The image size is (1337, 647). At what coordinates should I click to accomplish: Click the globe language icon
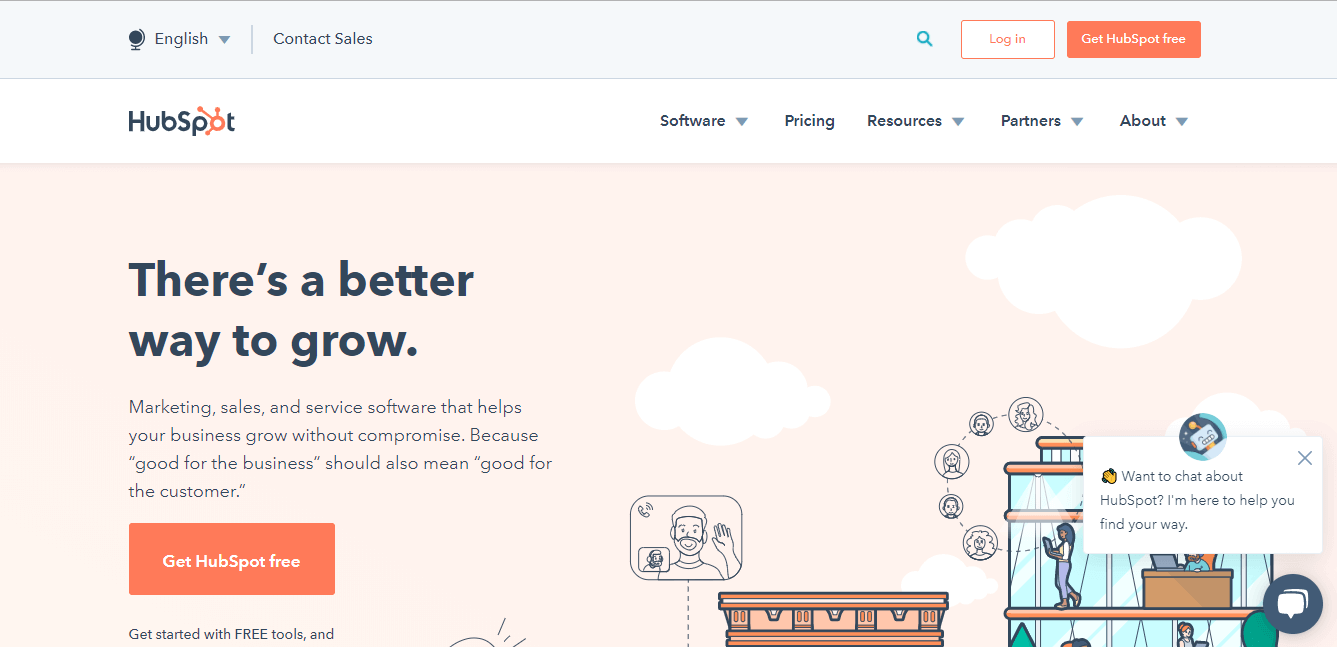pos(137,40)
